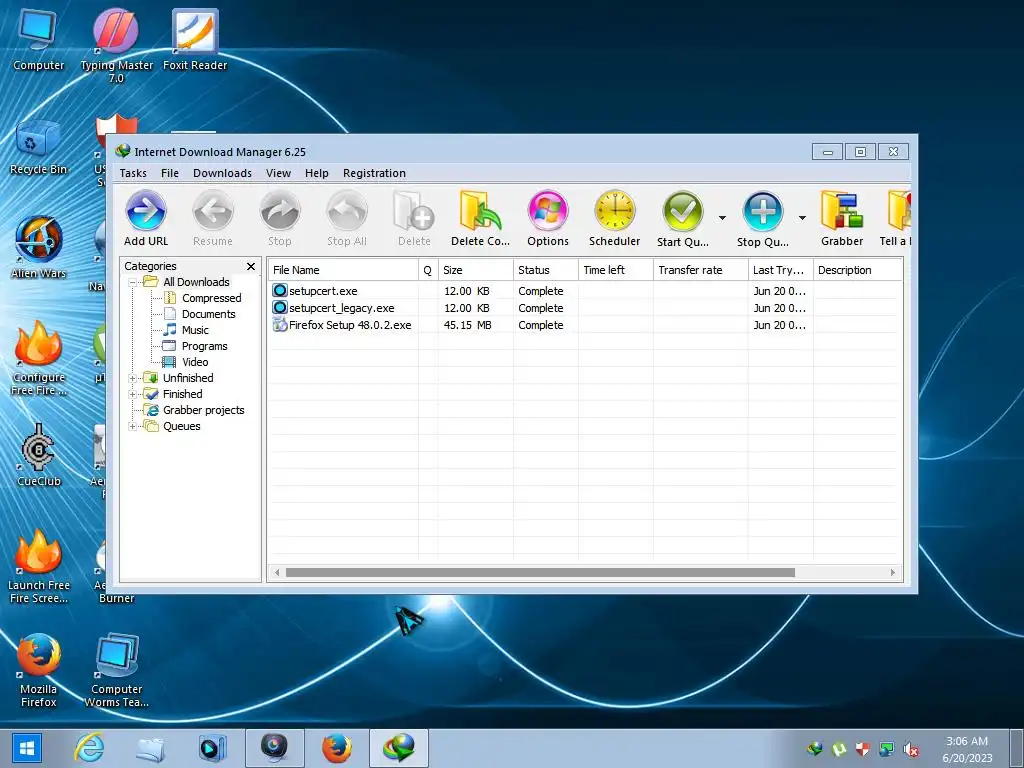
Task: Click the Alien Wars desktop icon
Action: click(39, 248)
